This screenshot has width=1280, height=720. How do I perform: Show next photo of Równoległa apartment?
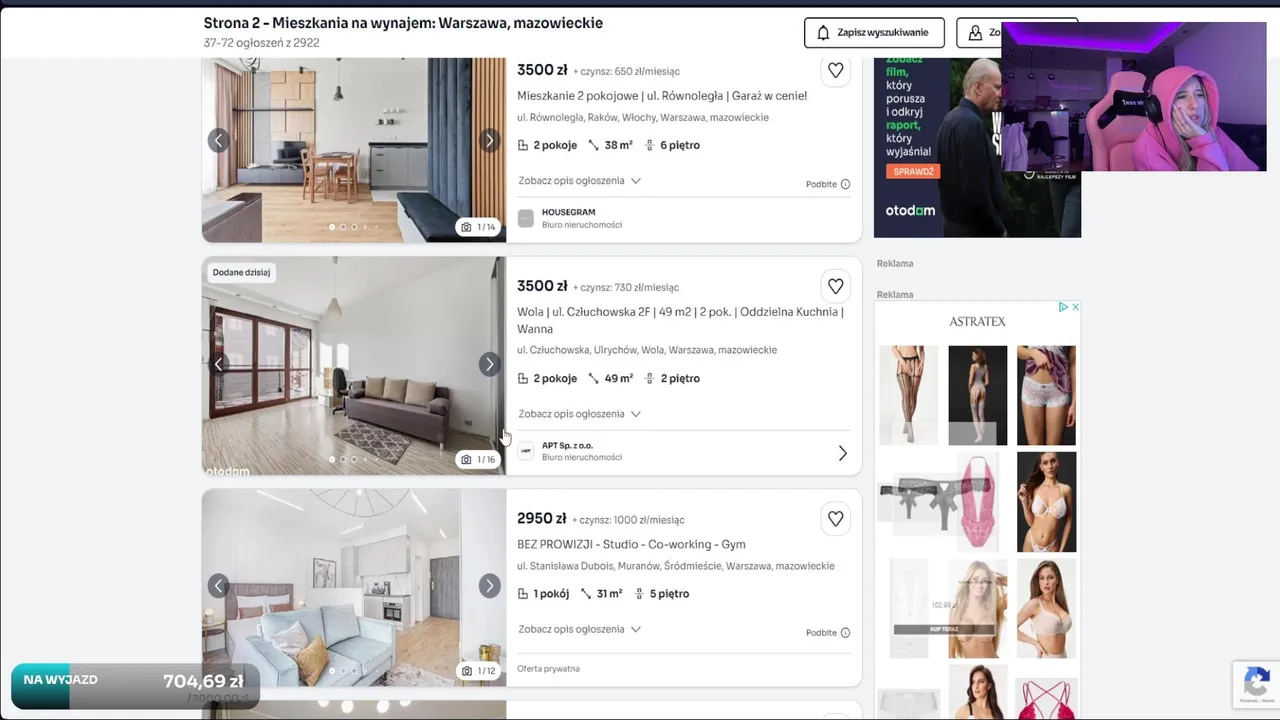click(489, 140)
